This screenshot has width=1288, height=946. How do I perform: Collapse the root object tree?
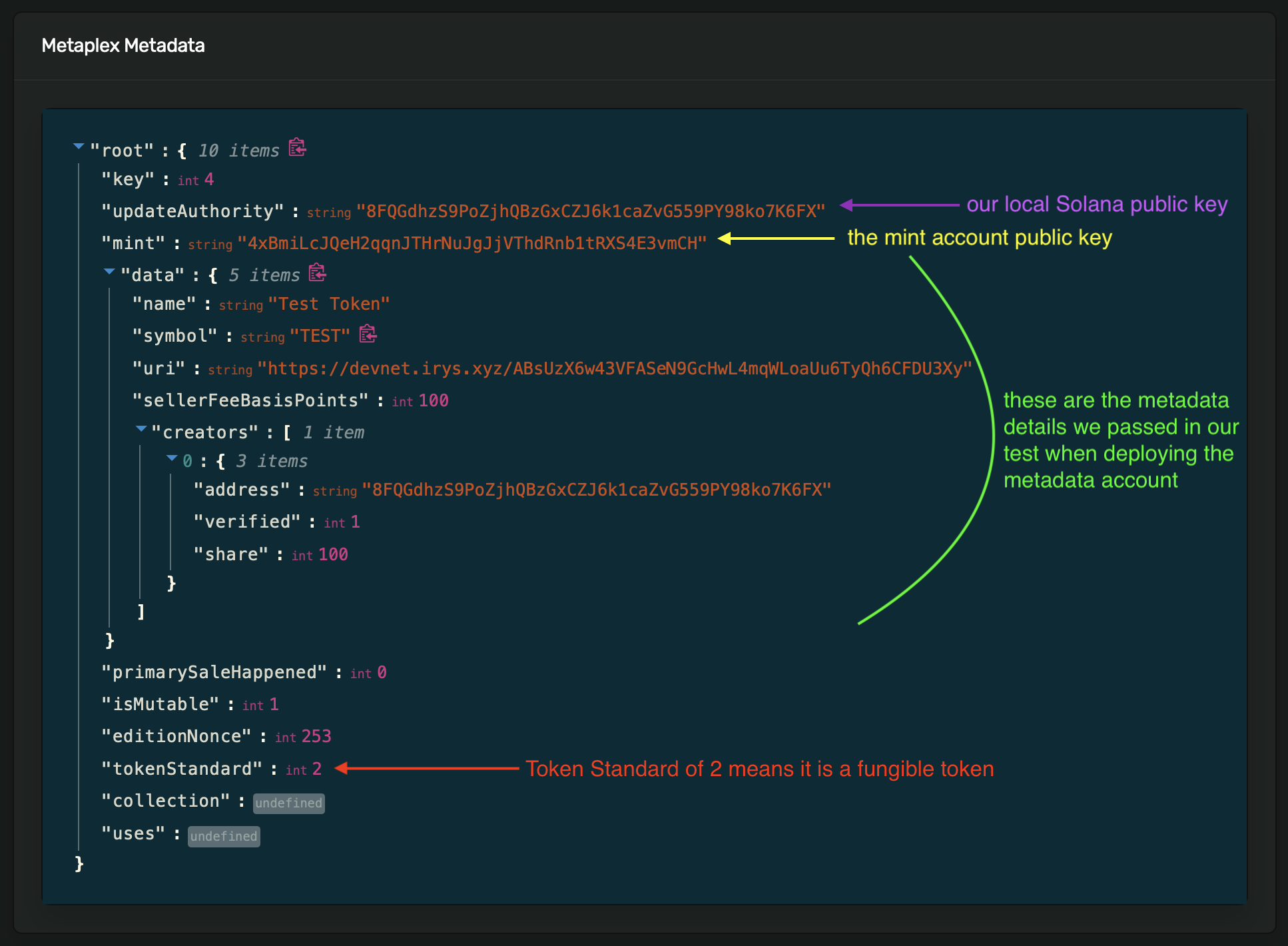point(79,147)
